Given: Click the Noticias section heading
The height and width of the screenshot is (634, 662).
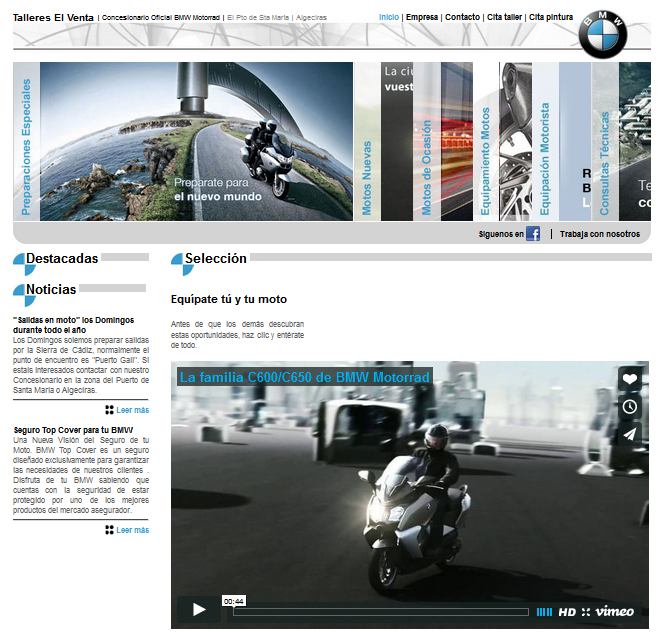Looking at the screenshot, I should coord(51,290).
